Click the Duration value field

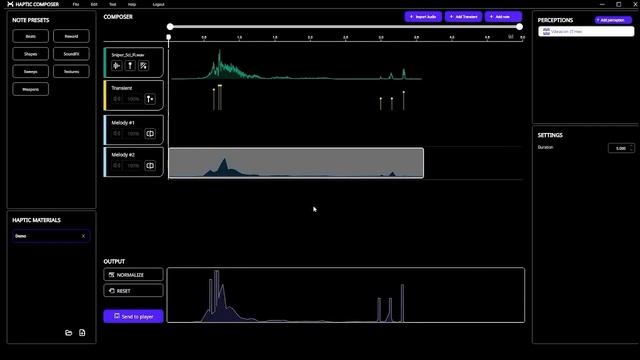(621, 148)
